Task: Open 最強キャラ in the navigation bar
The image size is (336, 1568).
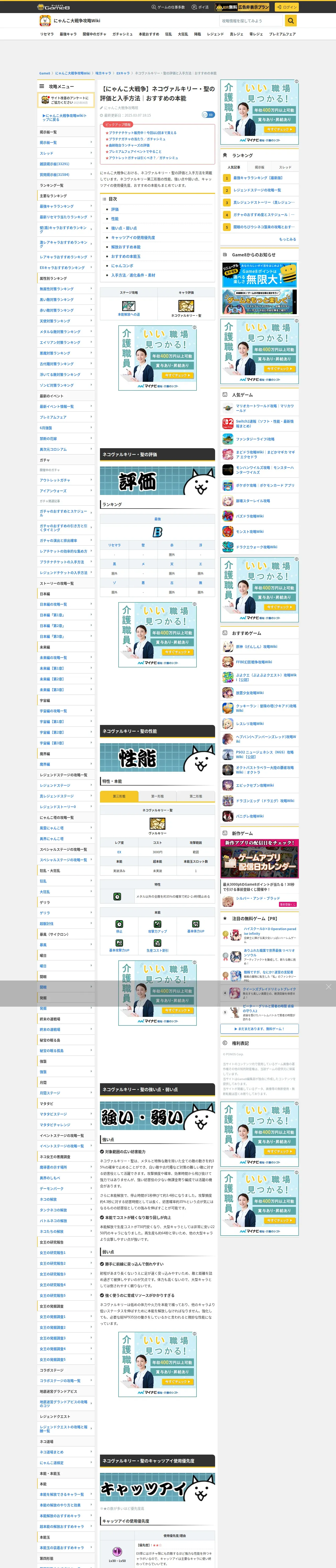Action: click(68, 34)
